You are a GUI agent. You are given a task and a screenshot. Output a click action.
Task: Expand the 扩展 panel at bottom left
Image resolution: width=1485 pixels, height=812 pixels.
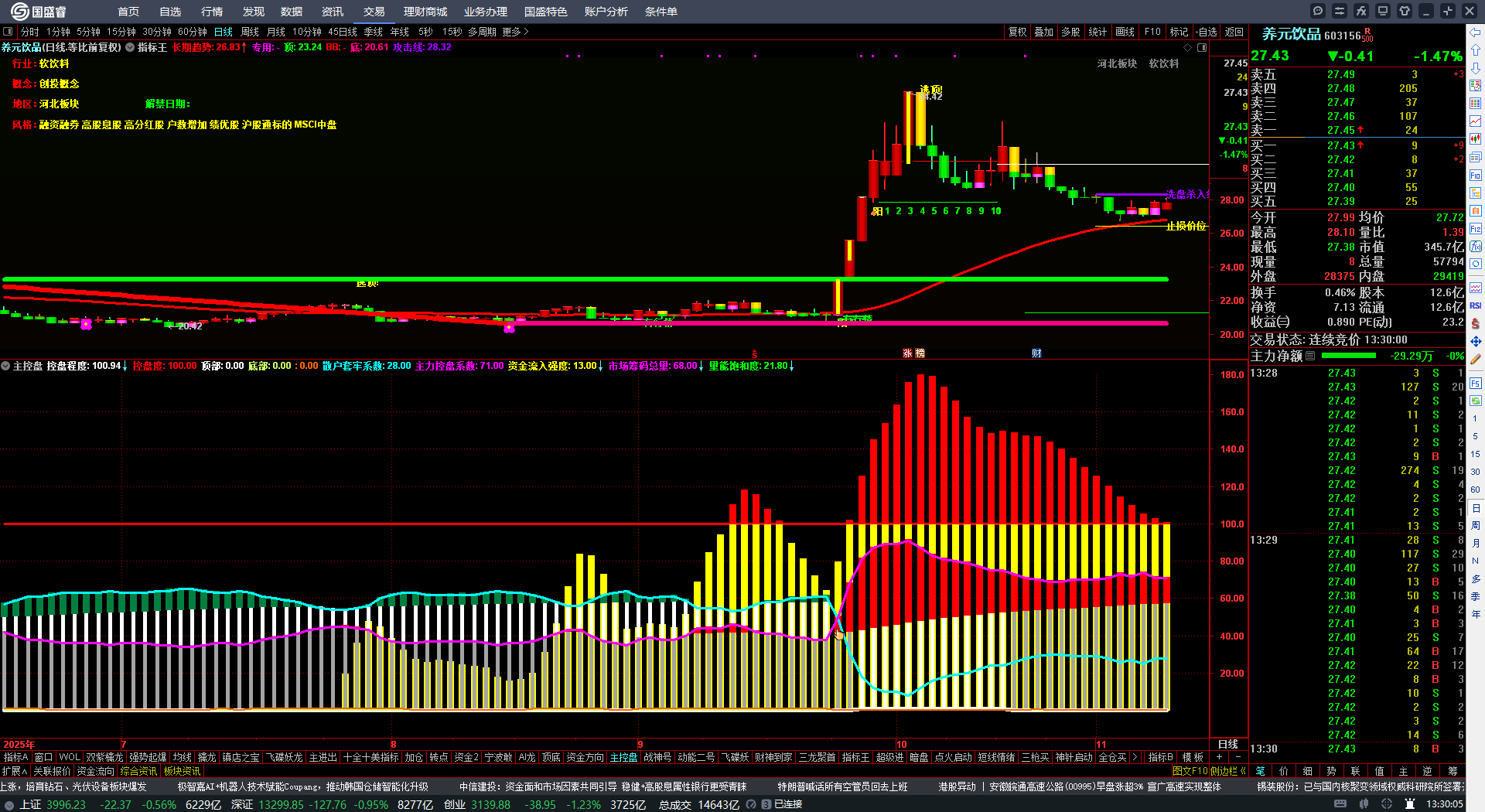click(x=15, y=771)
